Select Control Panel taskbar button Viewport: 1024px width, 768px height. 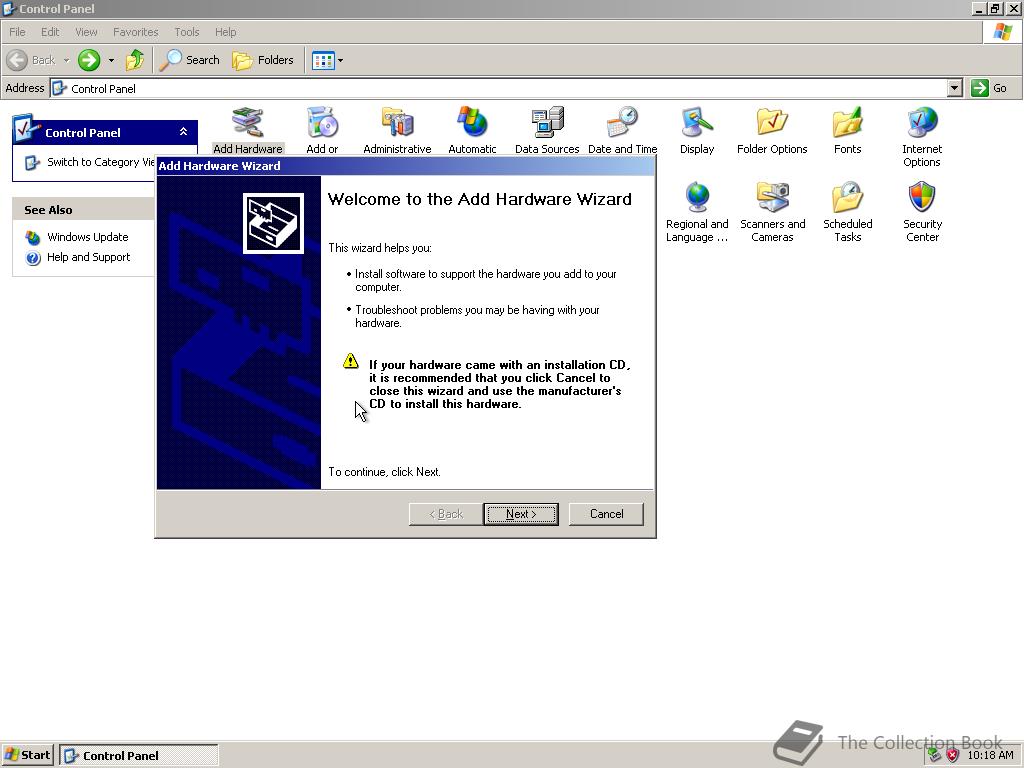(x=139, y=756)
